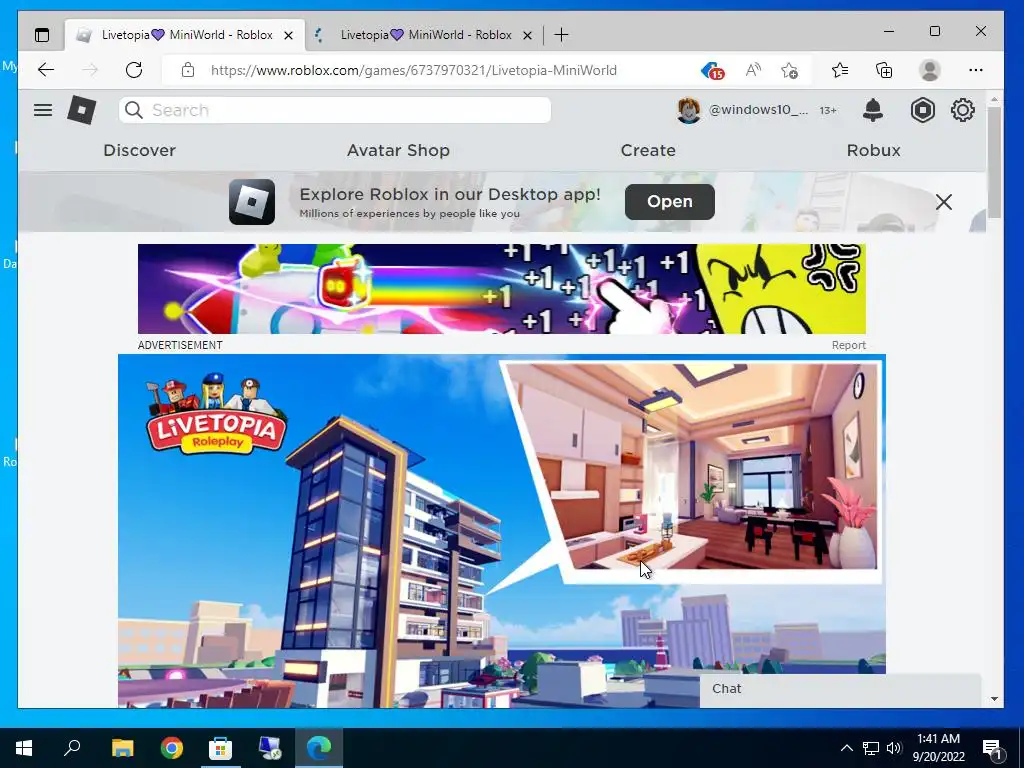Open the Windows Start menu
Image resolution: width=1024 pixels, height=768 pixels.
pyautogui.click(x=24, y=748)
